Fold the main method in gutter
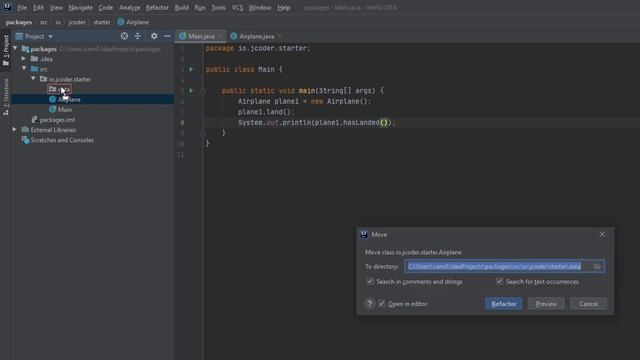The image size is (640, 360). (203, 91)
